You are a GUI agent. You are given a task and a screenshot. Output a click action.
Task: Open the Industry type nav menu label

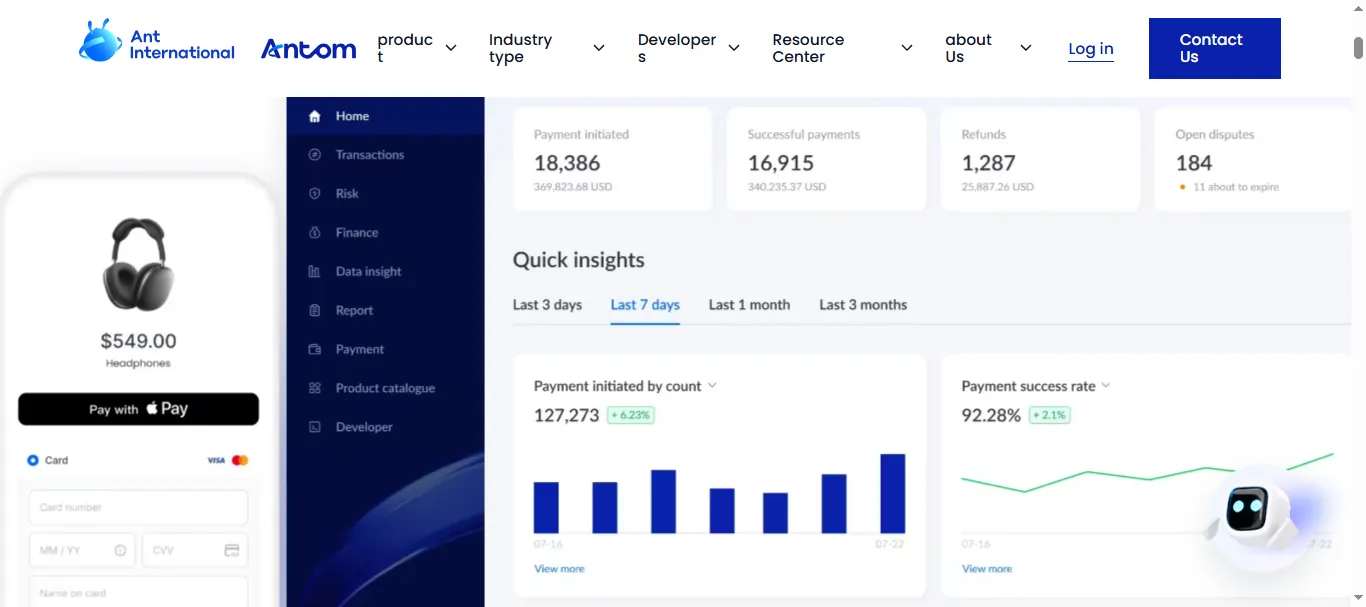(520, 48)
